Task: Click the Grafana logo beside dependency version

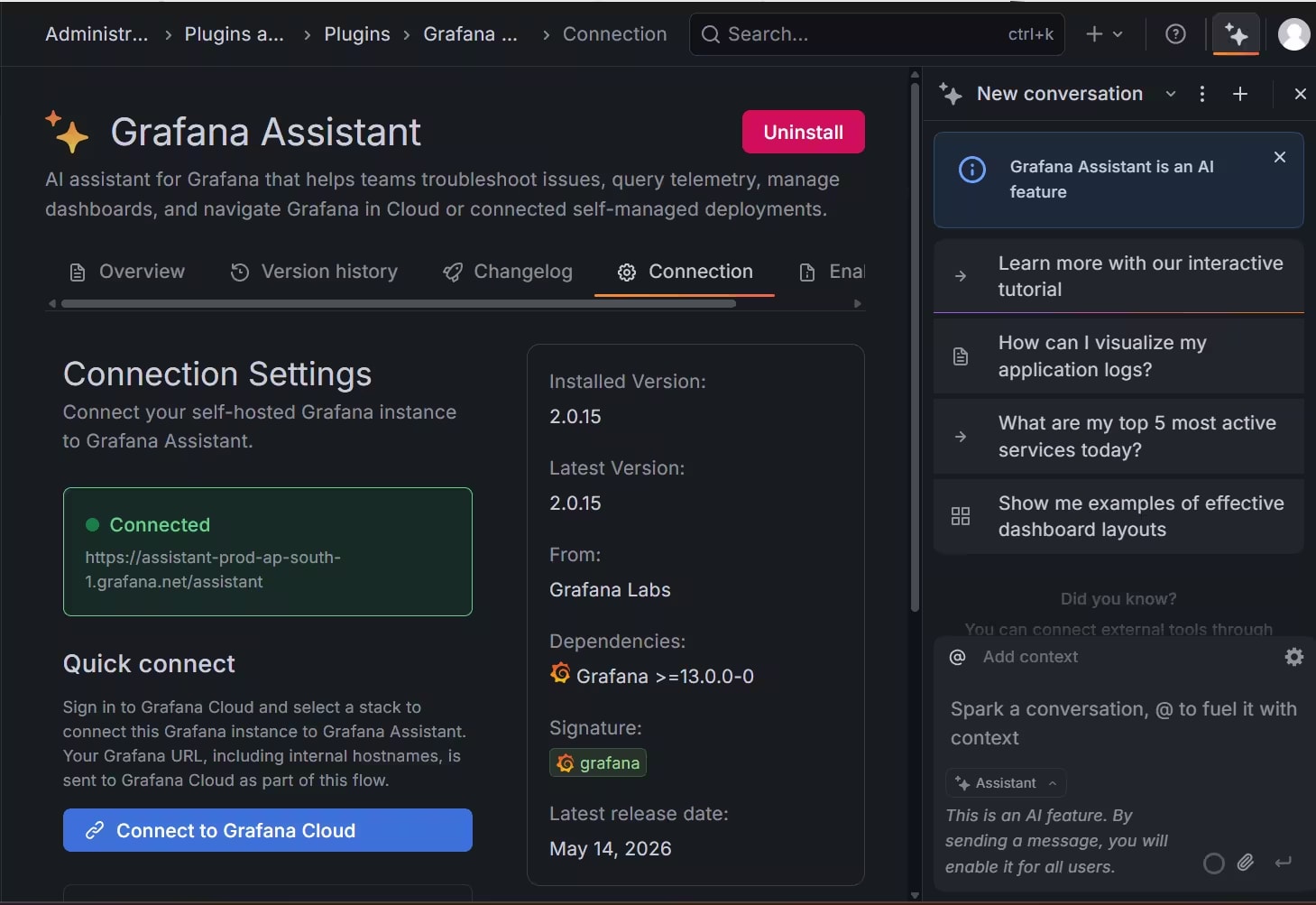Action: coord(560,673)
